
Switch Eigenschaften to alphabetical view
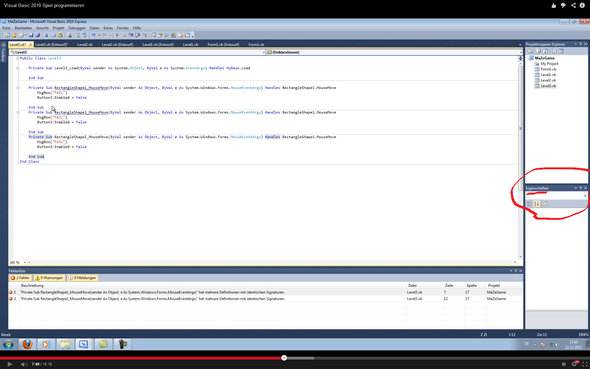(537, 203)
